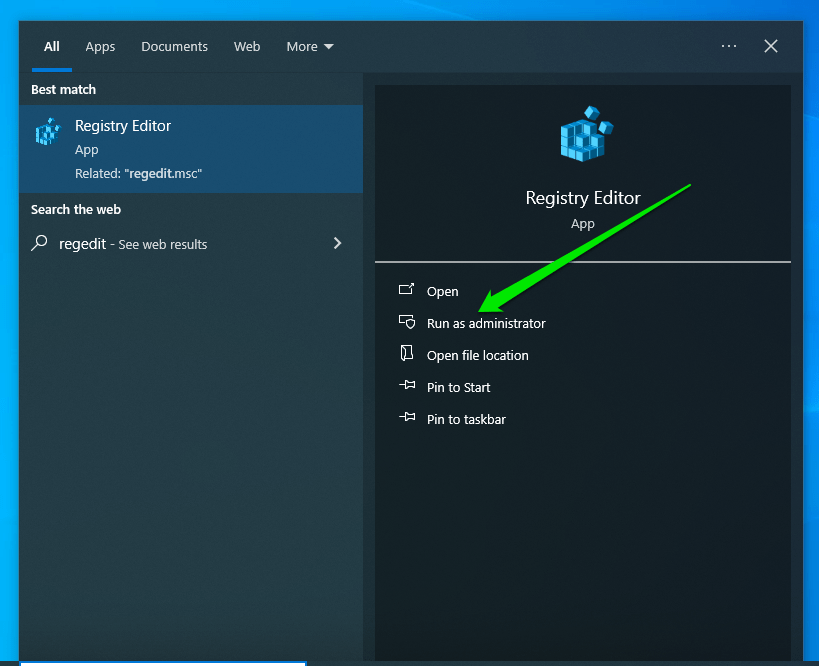Open the three-dot options menu
This screenshot has width=819, height=666.
[729, 46]
